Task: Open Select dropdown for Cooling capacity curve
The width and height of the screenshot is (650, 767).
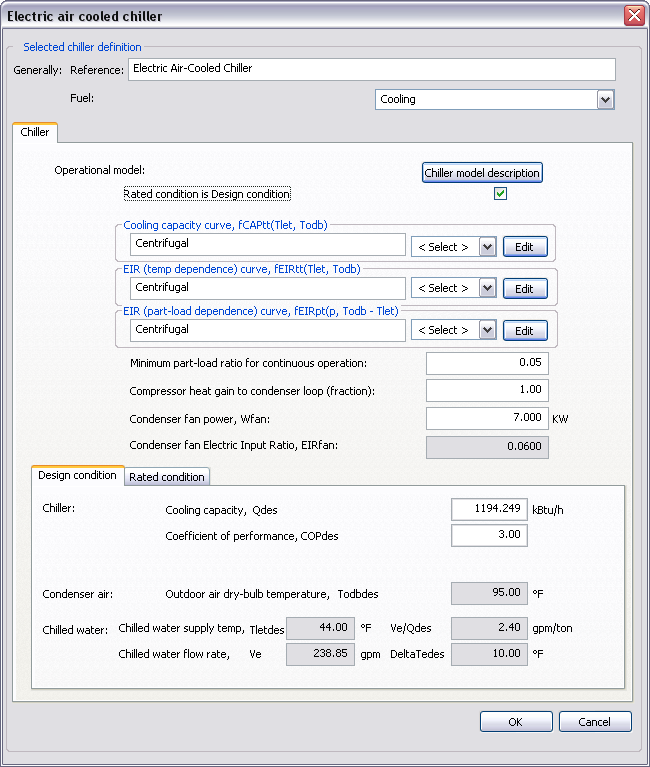Action: 487,246
